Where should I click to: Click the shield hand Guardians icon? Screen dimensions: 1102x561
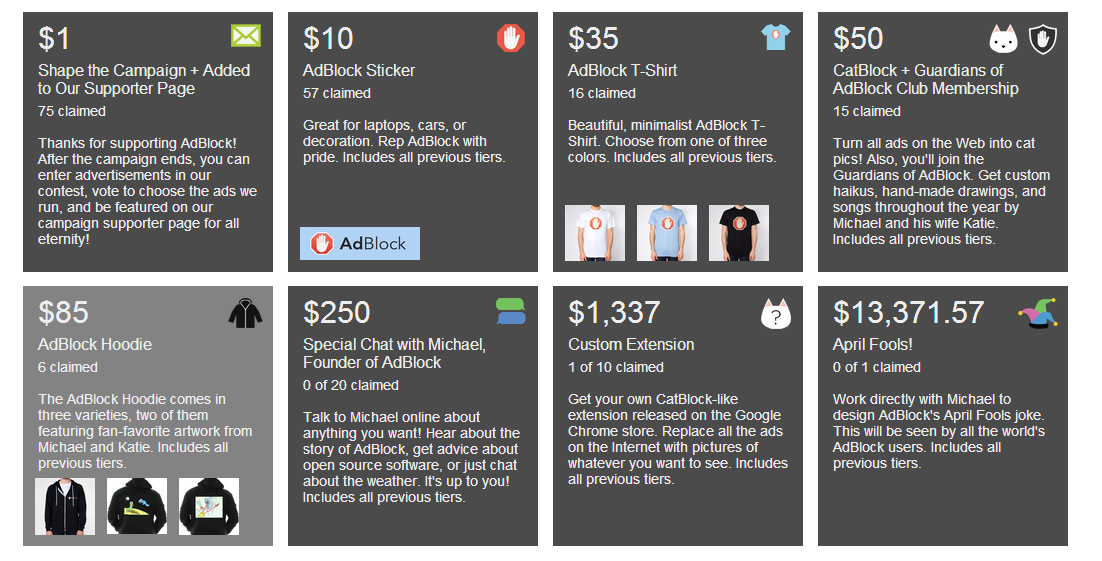(x=1043, y=39)
